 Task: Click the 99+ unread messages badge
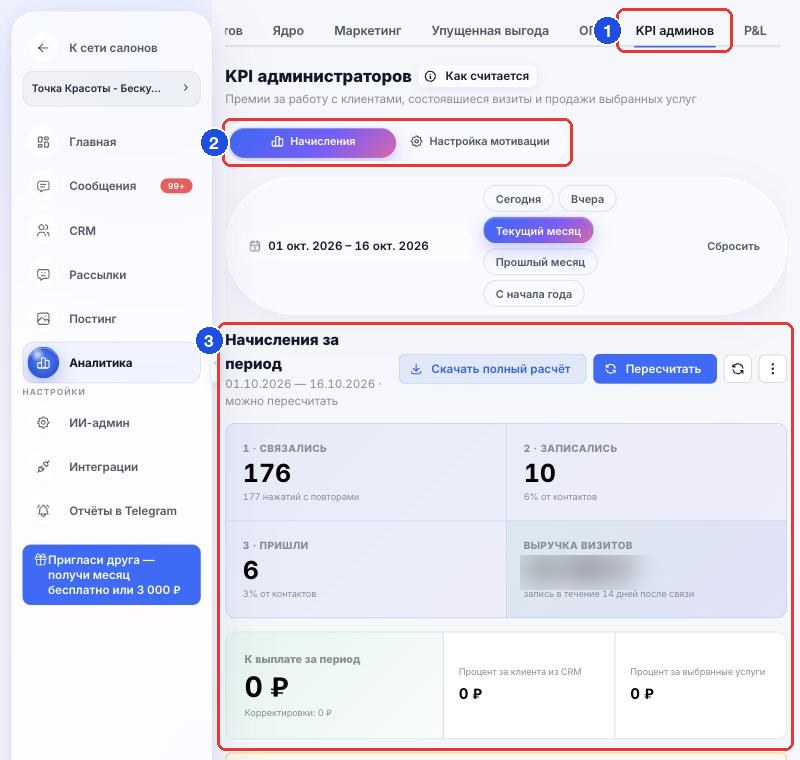176,186
